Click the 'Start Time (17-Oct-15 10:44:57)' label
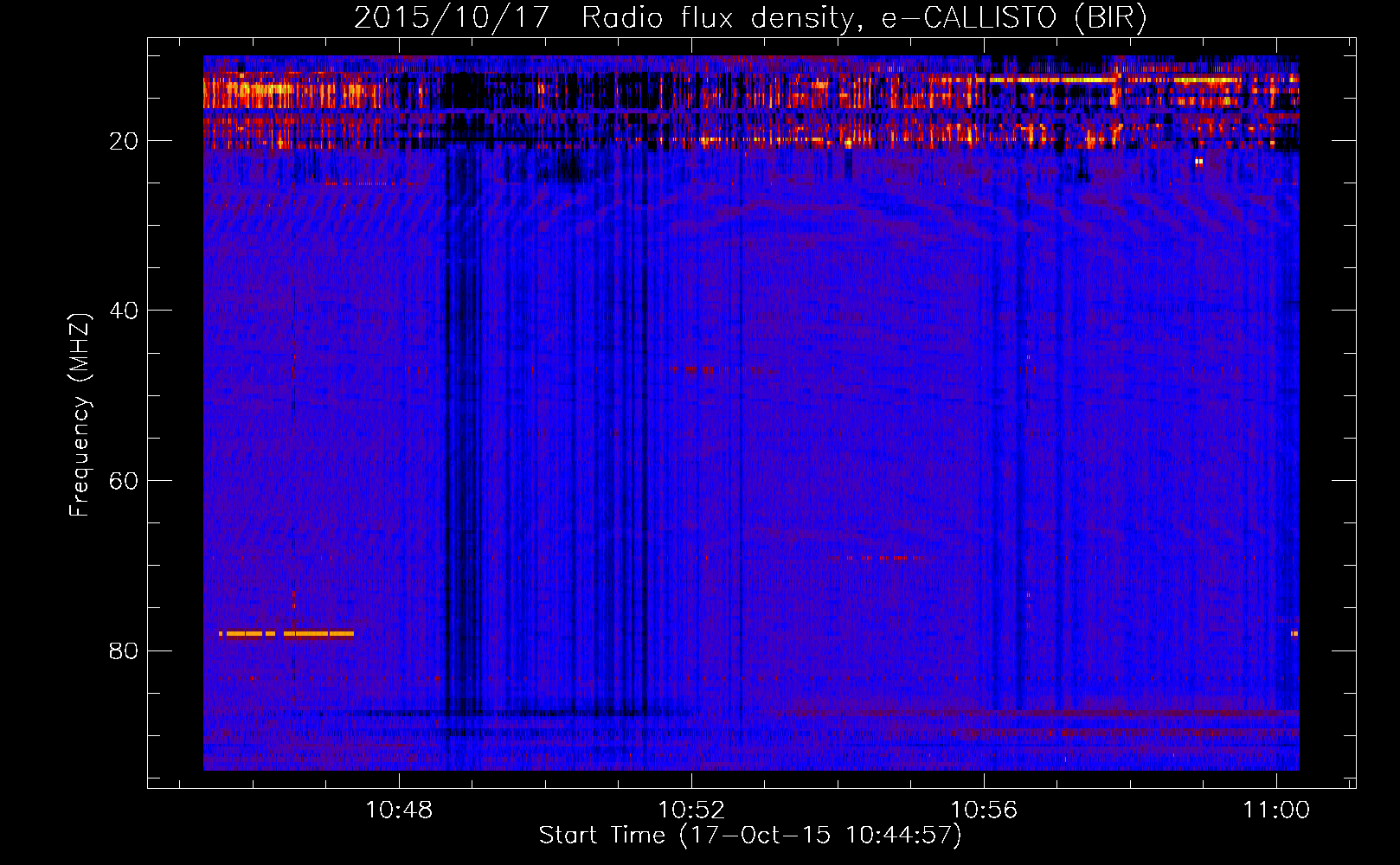The width and height of the screenshot is (1400, 865). tap(750, 836)
